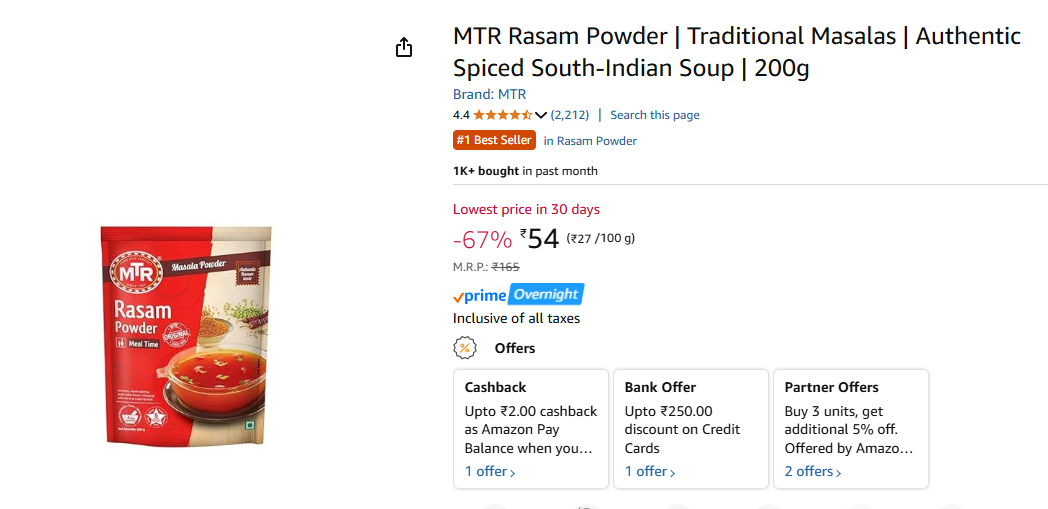1048x509 pixels.
Task: Click the percent Offers badge icon
Action: [x=465, y=348]
